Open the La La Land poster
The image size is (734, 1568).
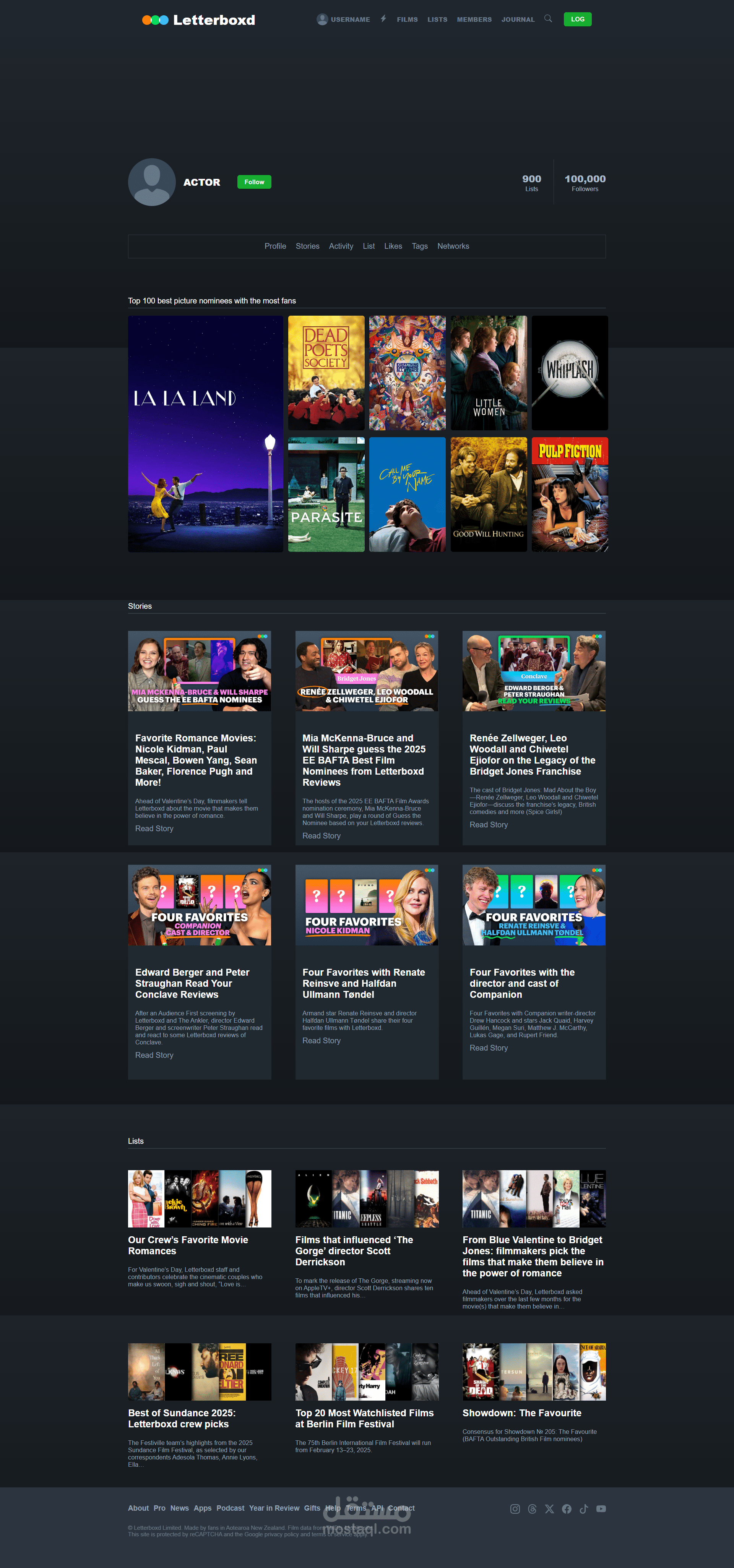(205, 433)
